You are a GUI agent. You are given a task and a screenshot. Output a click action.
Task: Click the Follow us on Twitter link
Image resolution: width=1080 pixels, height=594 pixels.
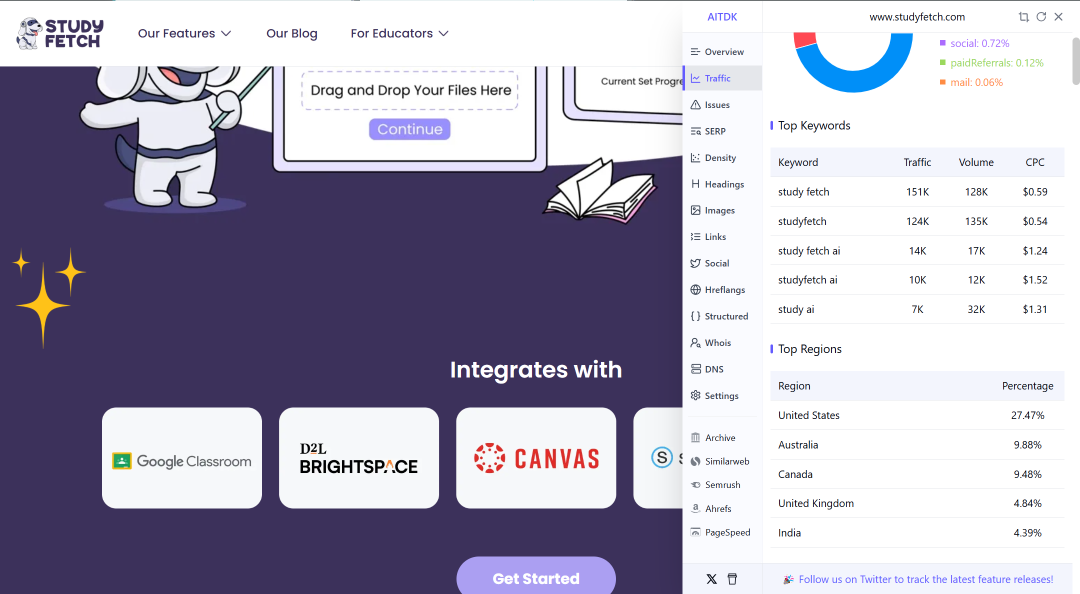pos(926,580)
